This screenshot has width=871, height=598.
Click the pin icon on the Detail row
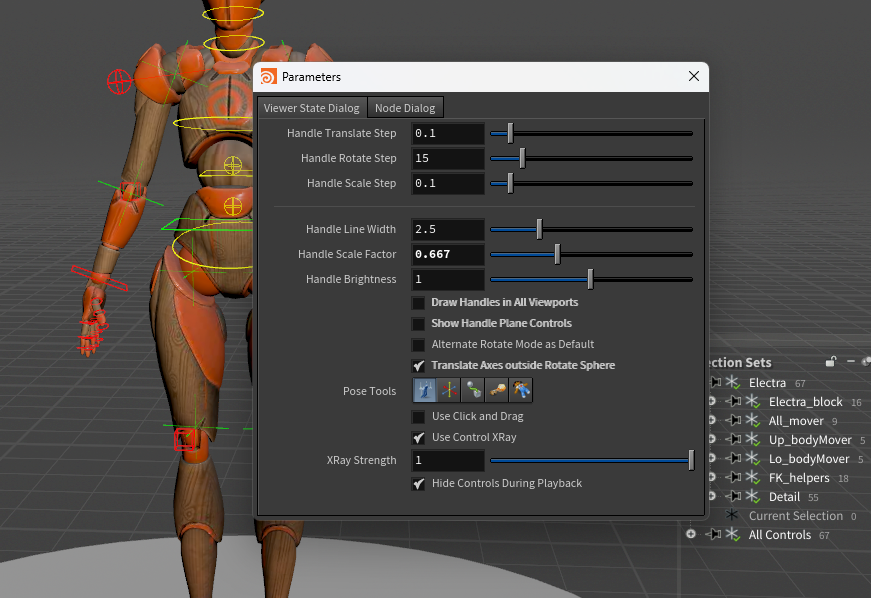[734, 496]
